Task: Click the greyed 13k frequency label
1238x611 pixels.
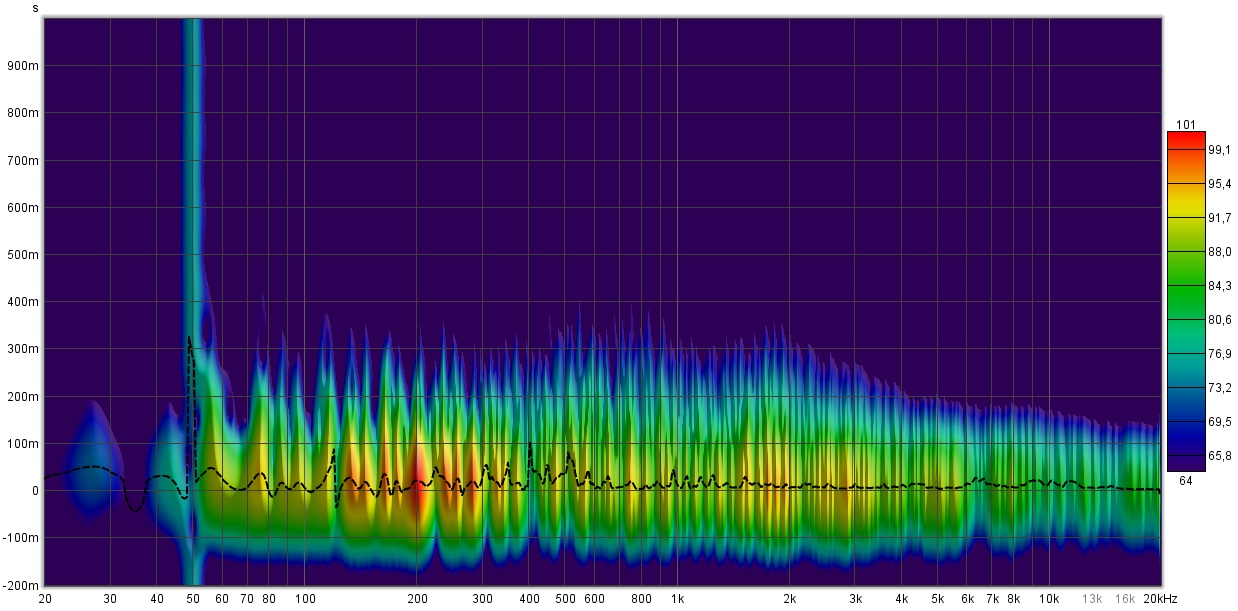Action: (x=1092, y=599)
